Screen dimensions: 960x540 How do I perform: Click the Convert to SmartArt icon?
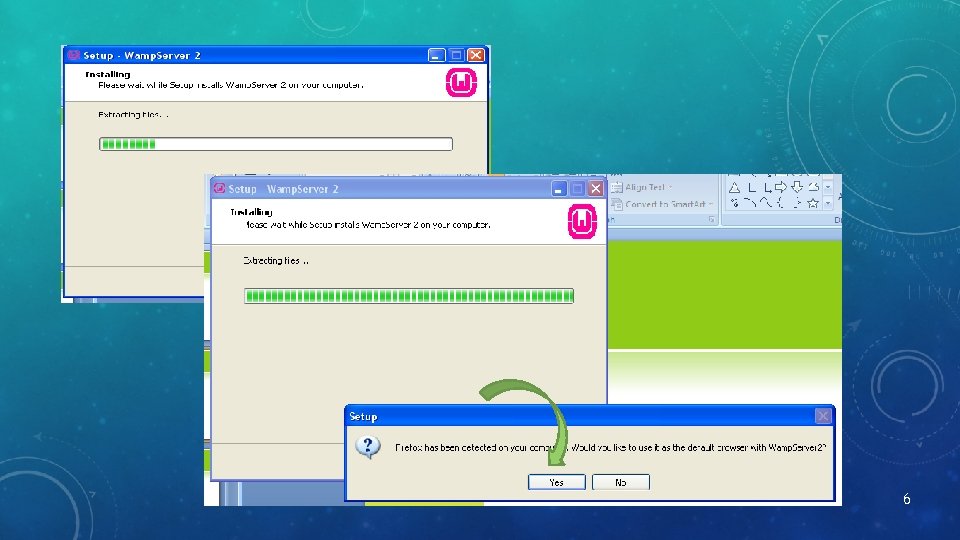click(x=617, y=204)
